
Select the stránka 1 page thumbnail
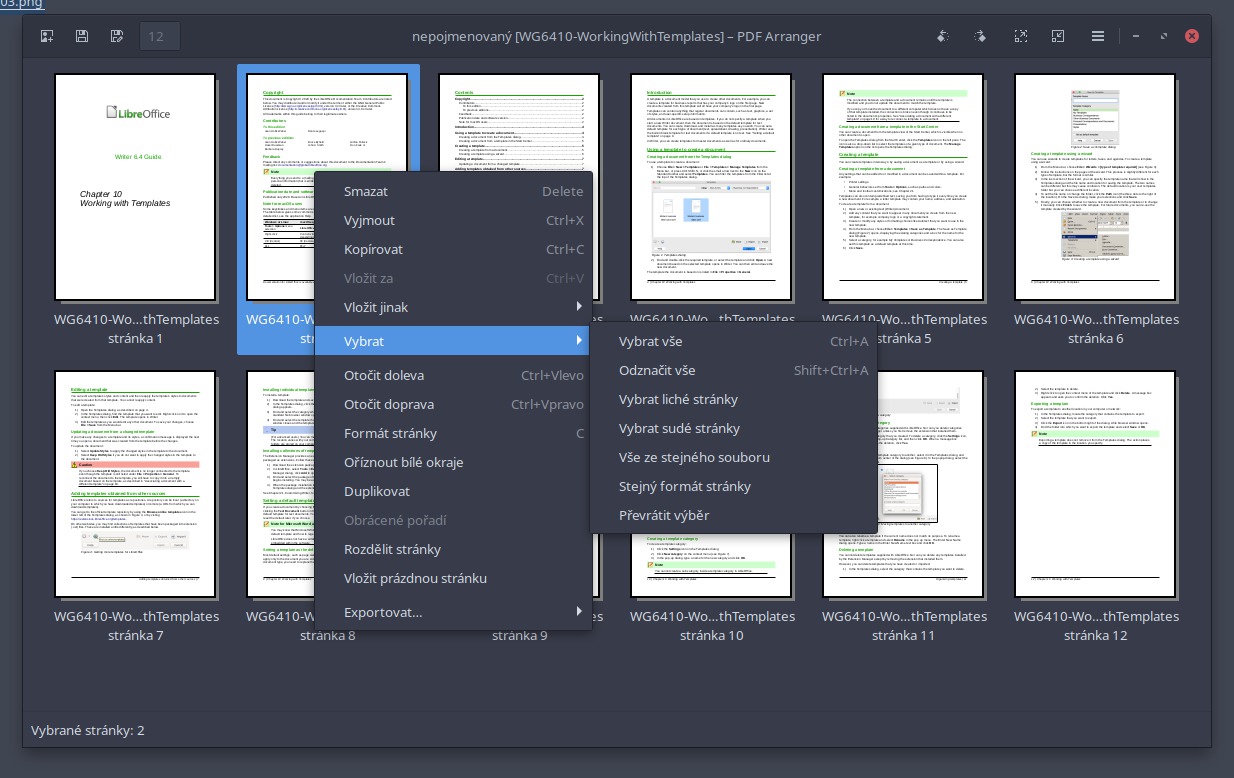point(136,187)
